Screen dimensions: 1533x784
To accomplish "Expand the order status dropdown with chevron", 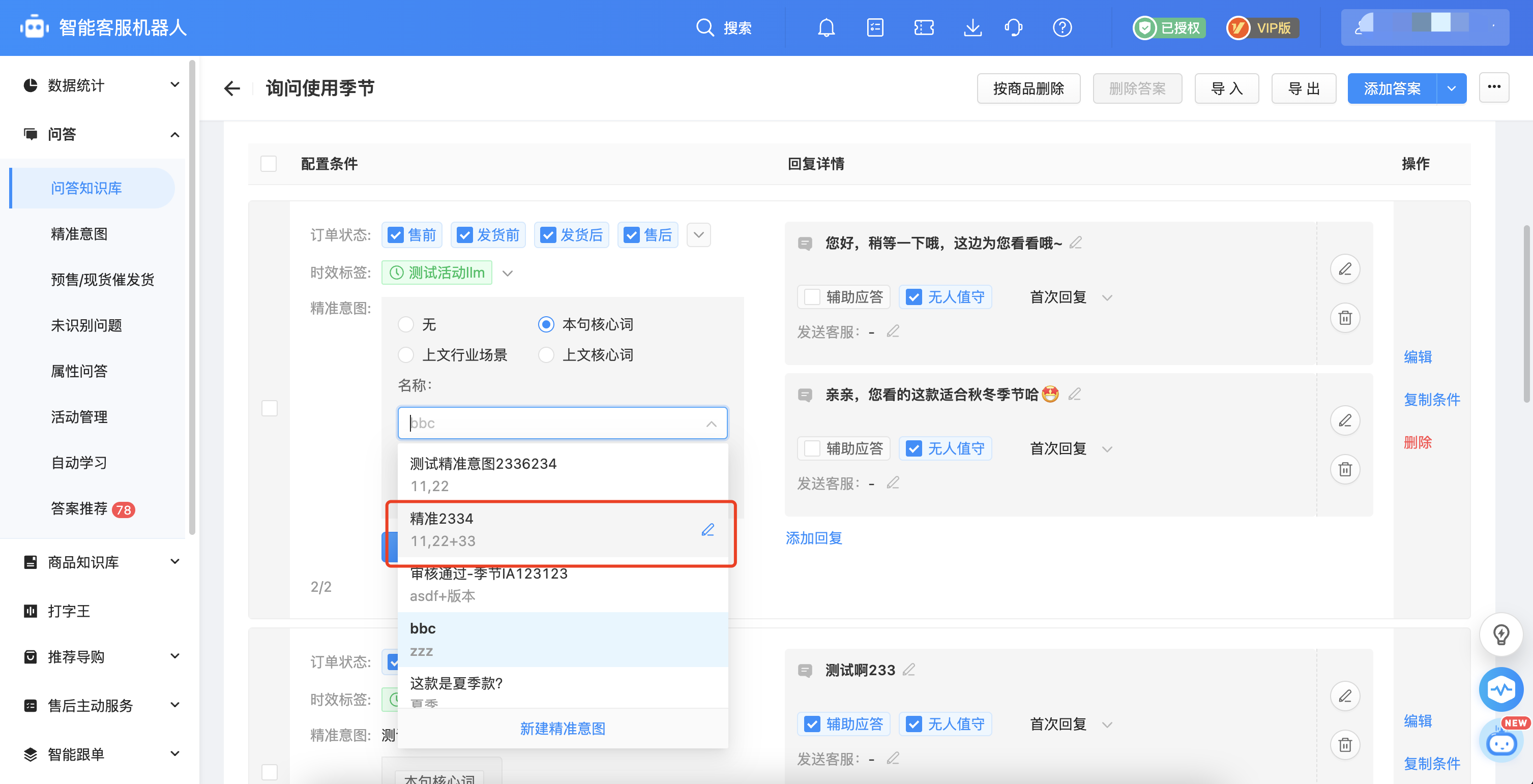I will click(700, 235).
